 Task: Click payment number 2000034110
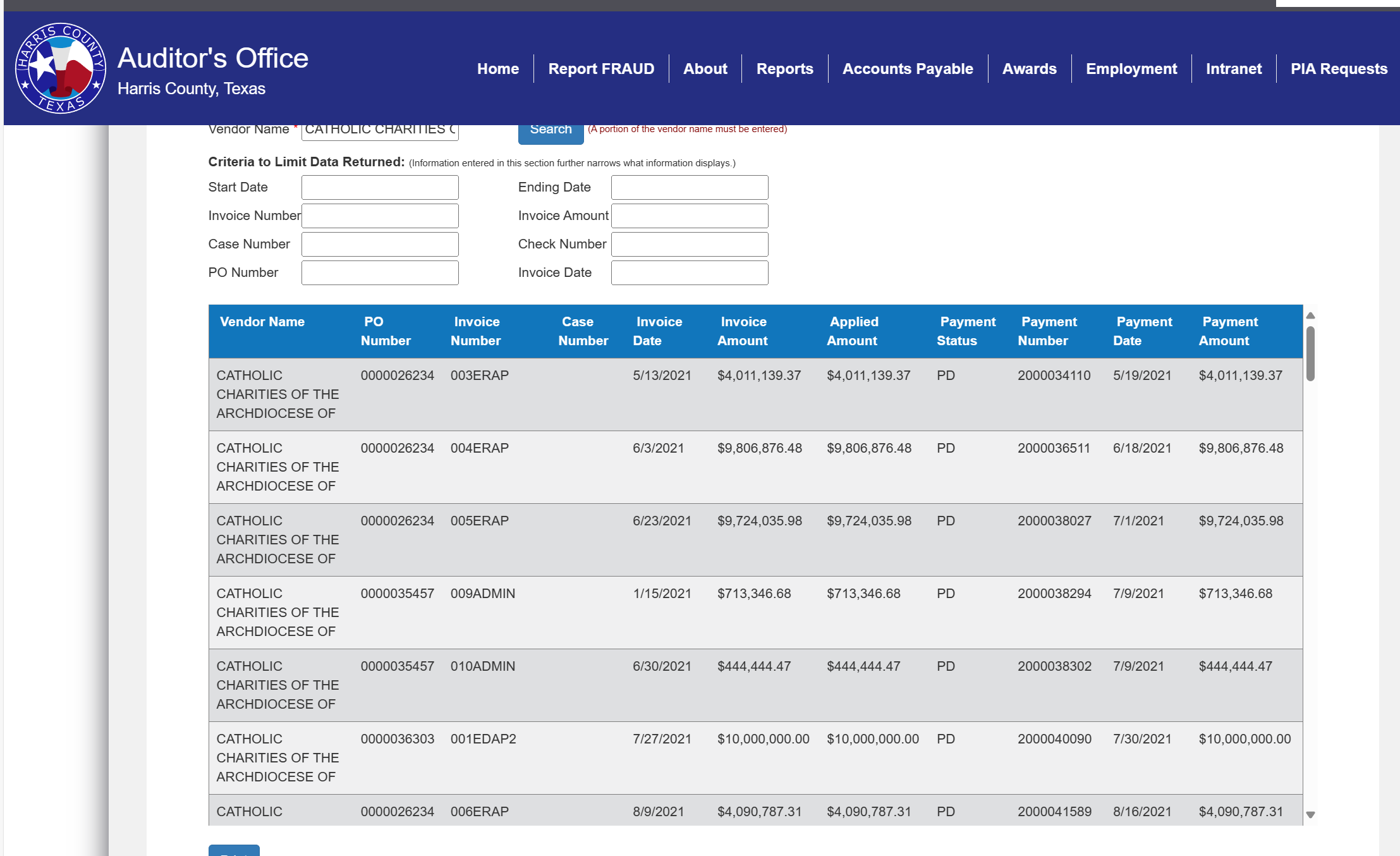[1054, 376]
